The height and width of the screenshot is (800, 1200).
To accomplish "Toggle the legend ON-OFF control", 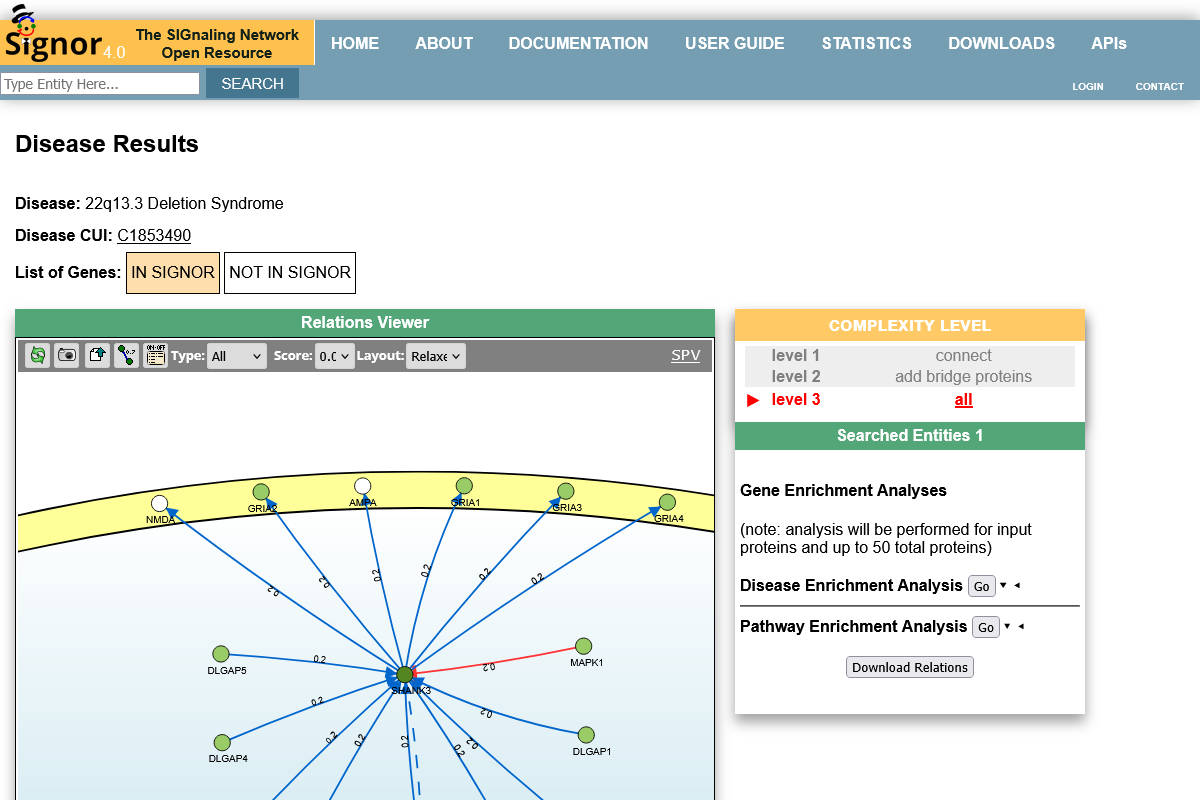I will pos(154,355).
